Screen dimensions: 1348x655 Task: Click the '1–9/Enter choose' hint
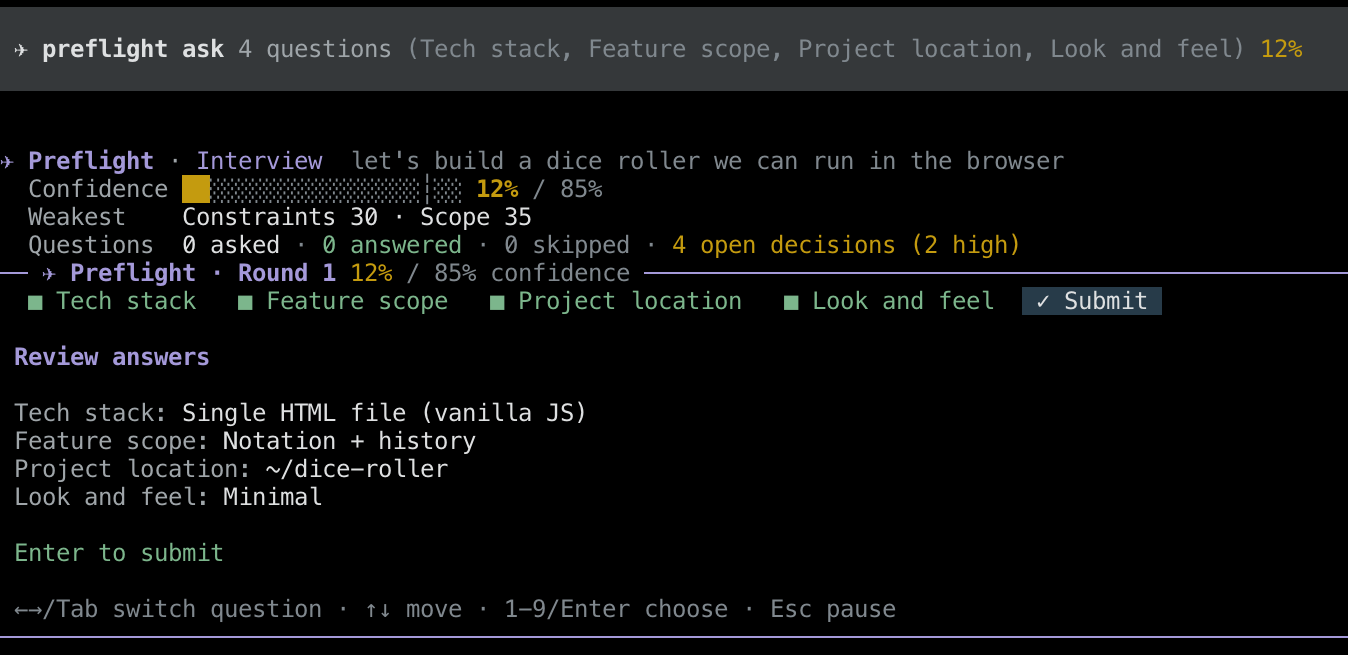point(615,609)
